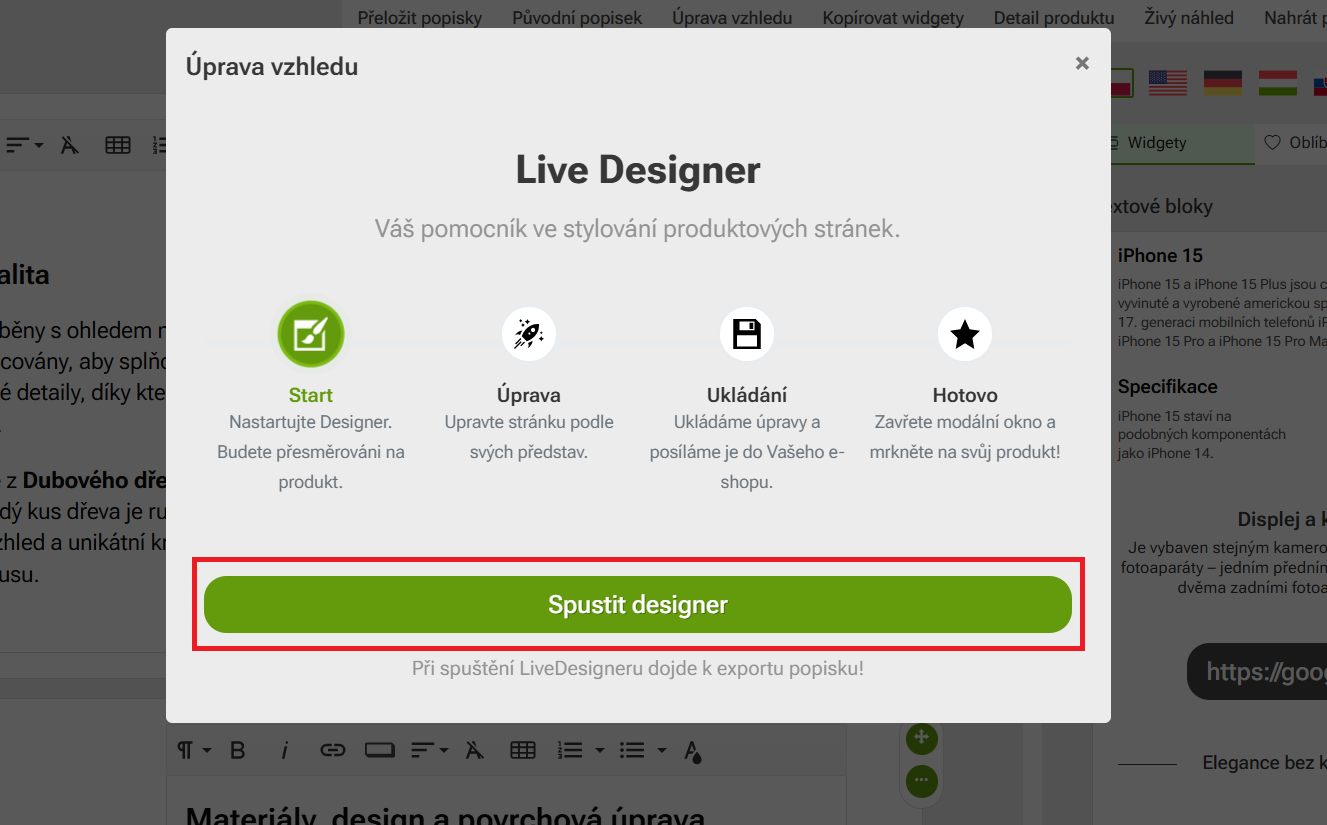The height and width of the screenshot is (825, 1327).
Task: Expand the bullet list style dropdown arrow
Action: tap(661, 750)
